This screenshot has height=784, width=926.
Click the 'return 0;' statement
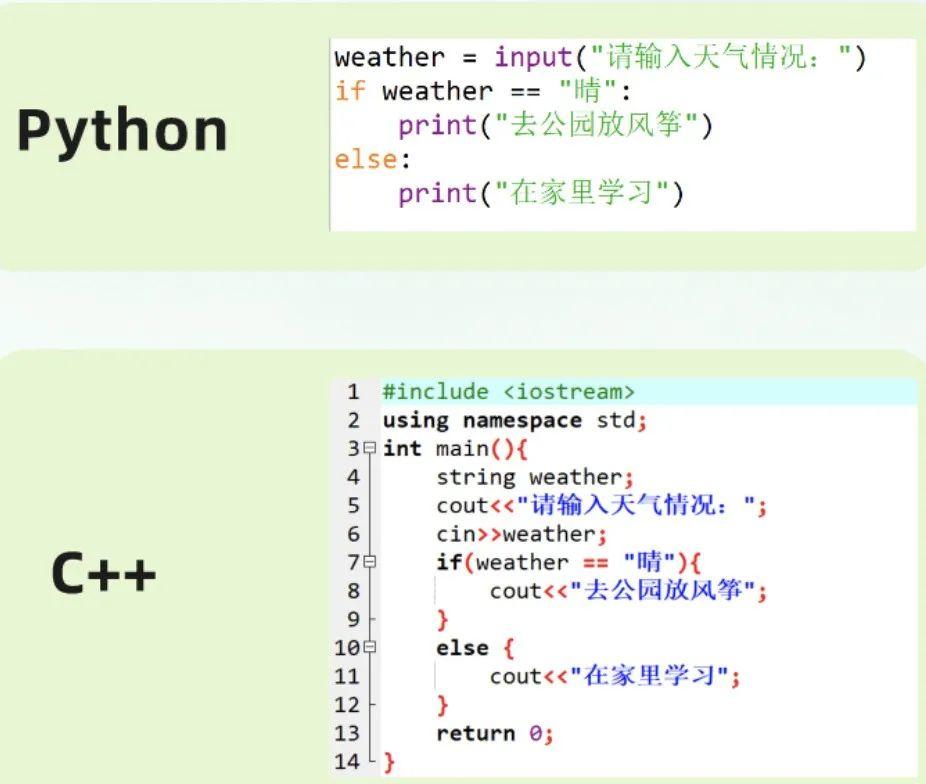point(495,733)
